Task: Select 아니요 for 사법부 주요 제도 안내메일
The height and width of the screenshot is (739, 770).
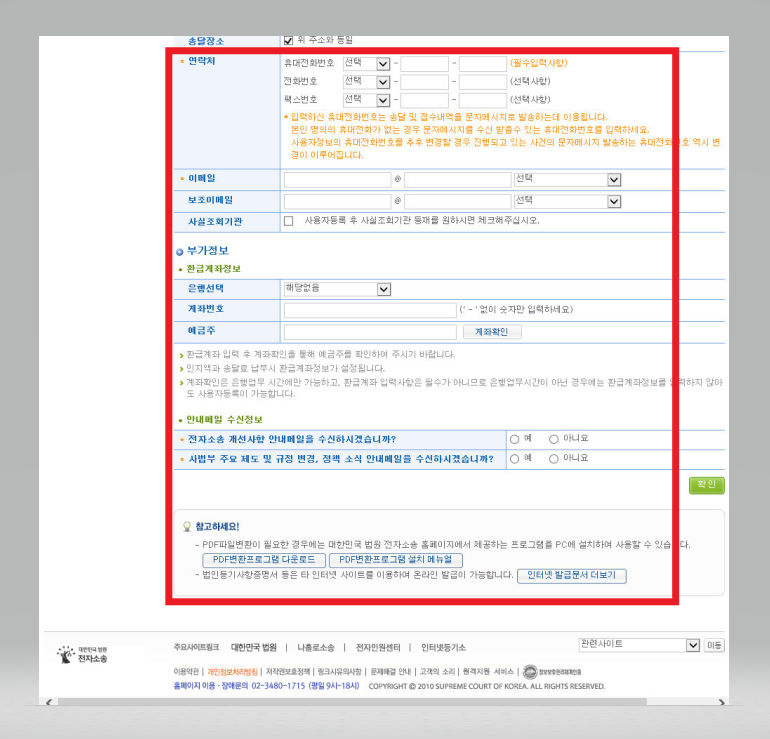Action: (553, 459)
